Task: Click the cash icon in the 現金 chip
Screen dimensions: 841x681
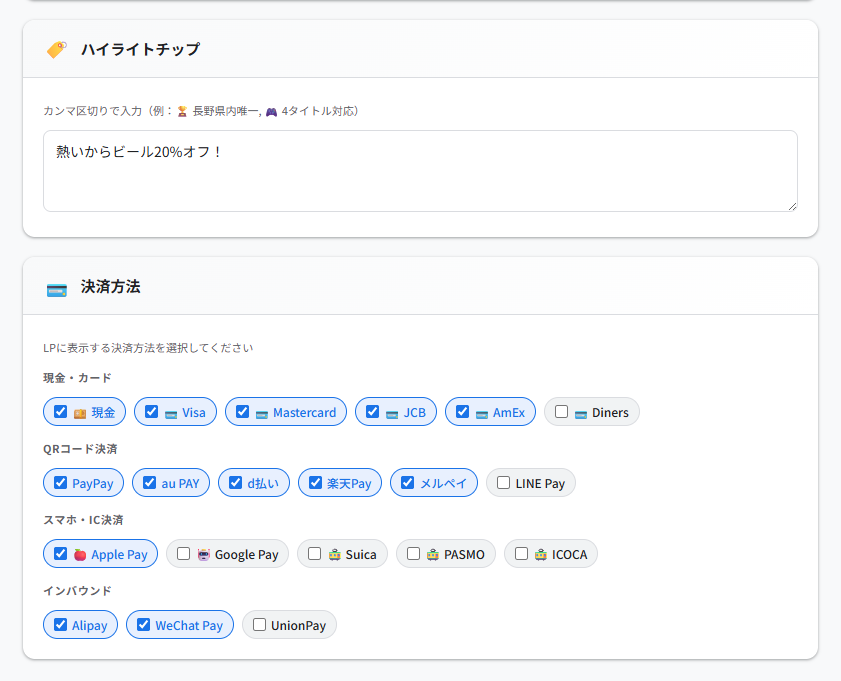Action: (x=80, y=413)
